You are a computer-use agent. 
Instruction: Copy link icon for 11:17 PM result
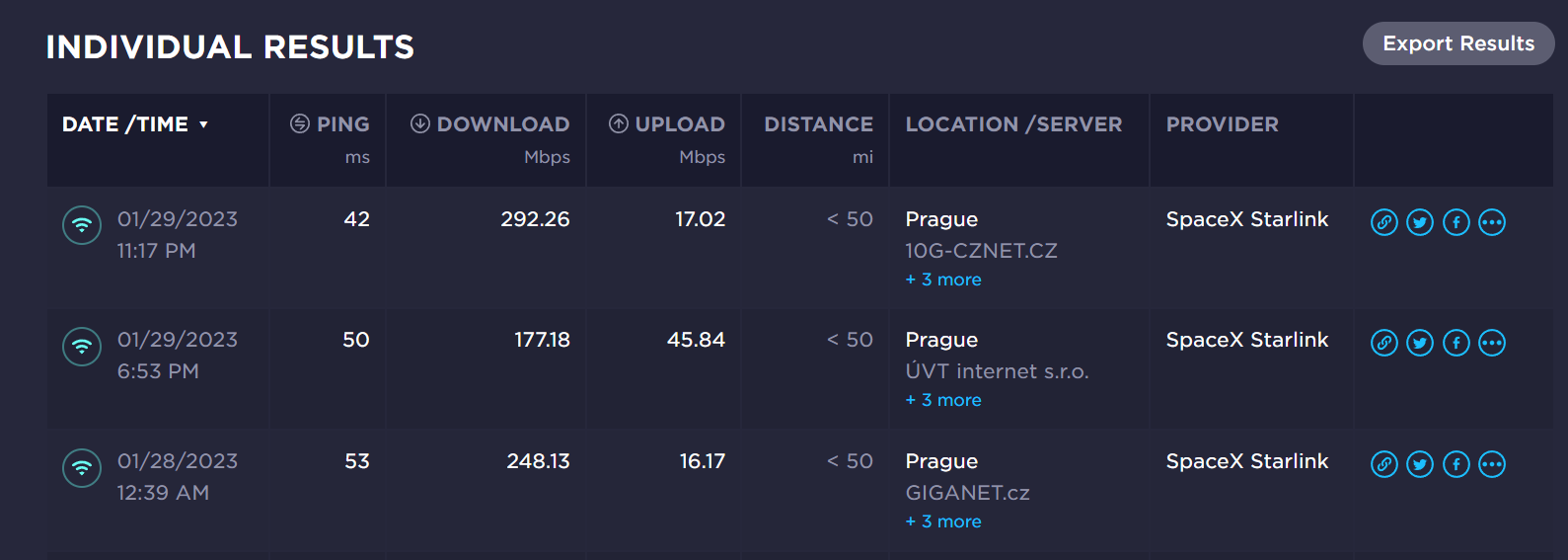tap(1383, 222)
